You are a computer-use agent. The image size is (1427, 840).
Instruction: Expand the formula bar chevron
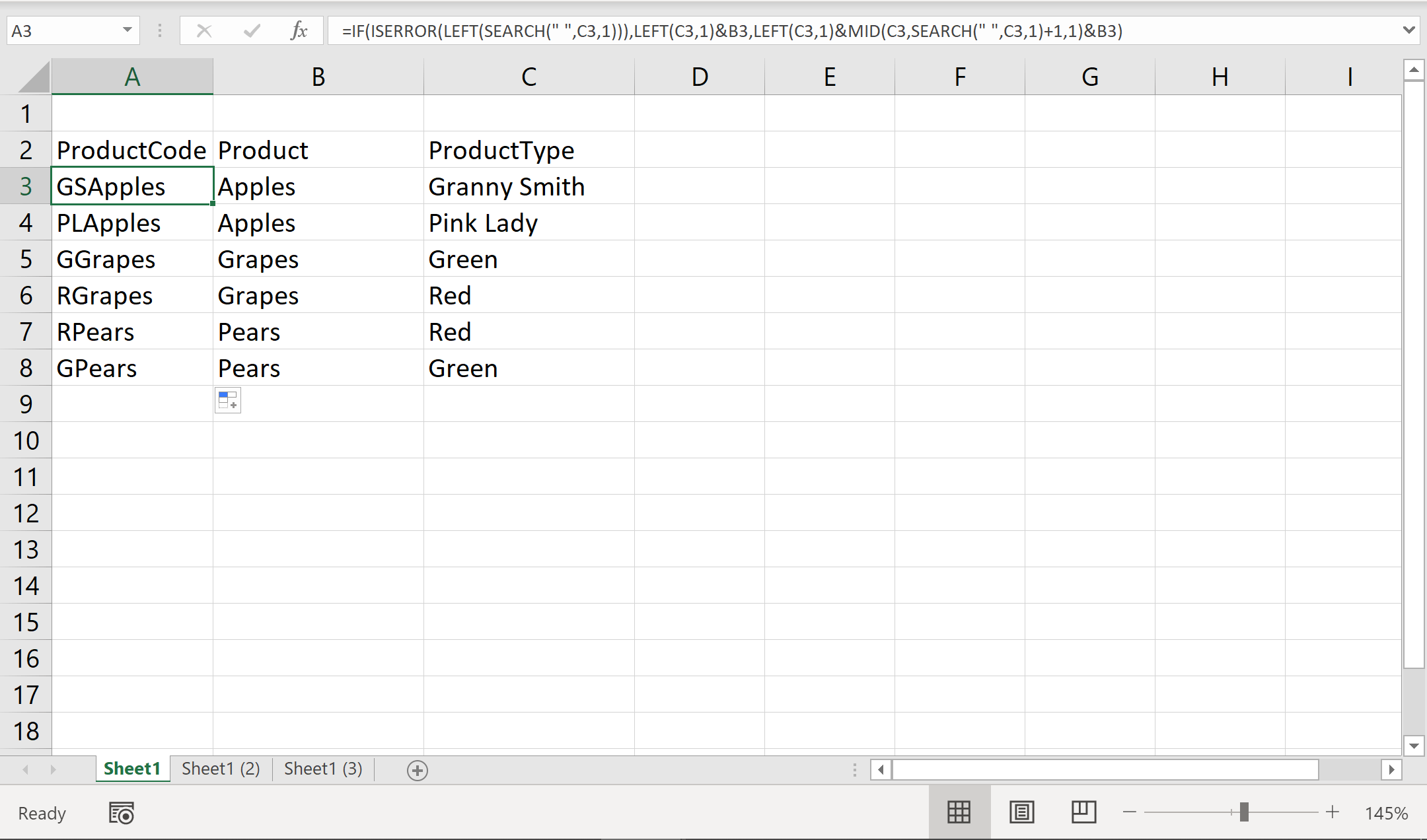point(1409,30)
